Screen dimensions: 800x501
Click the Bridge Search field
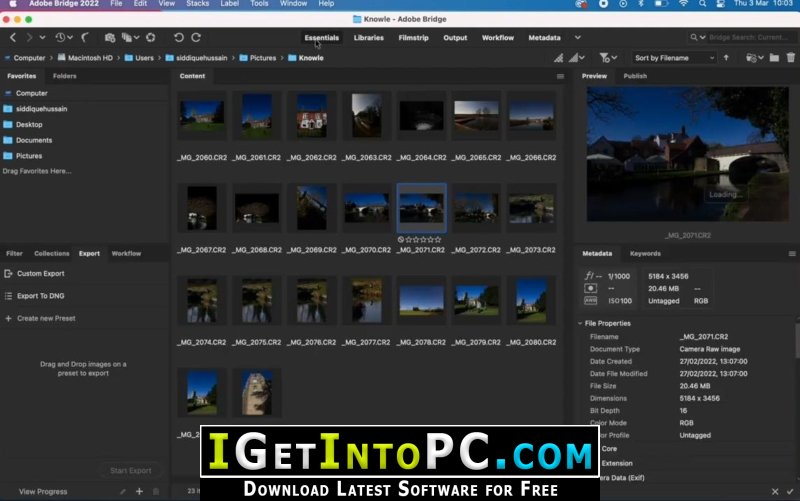click(x=748, y=37)
